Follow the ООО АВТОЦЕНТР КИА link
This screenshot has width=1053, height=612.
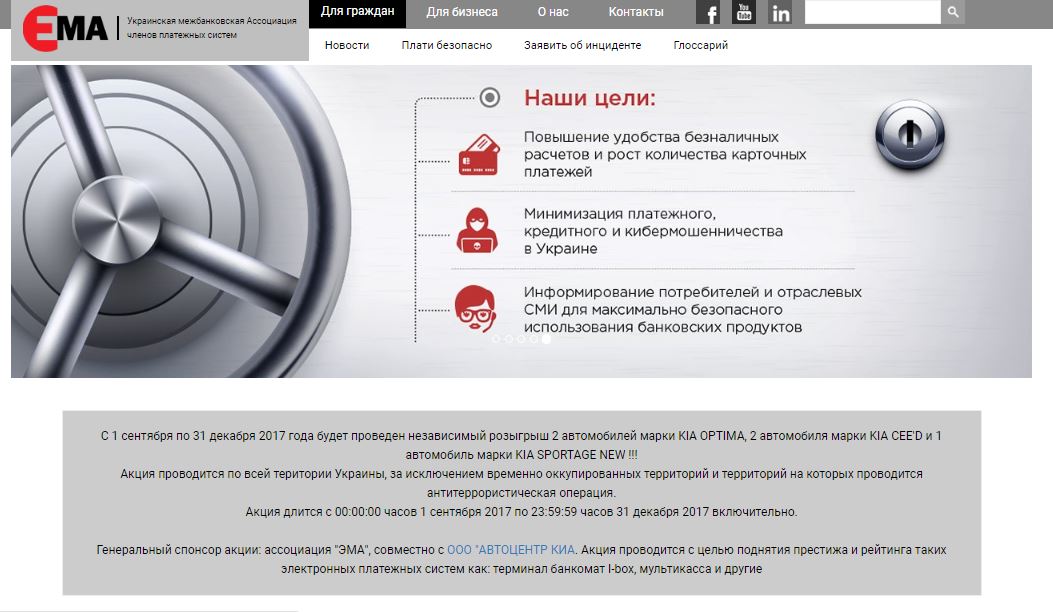511,550
